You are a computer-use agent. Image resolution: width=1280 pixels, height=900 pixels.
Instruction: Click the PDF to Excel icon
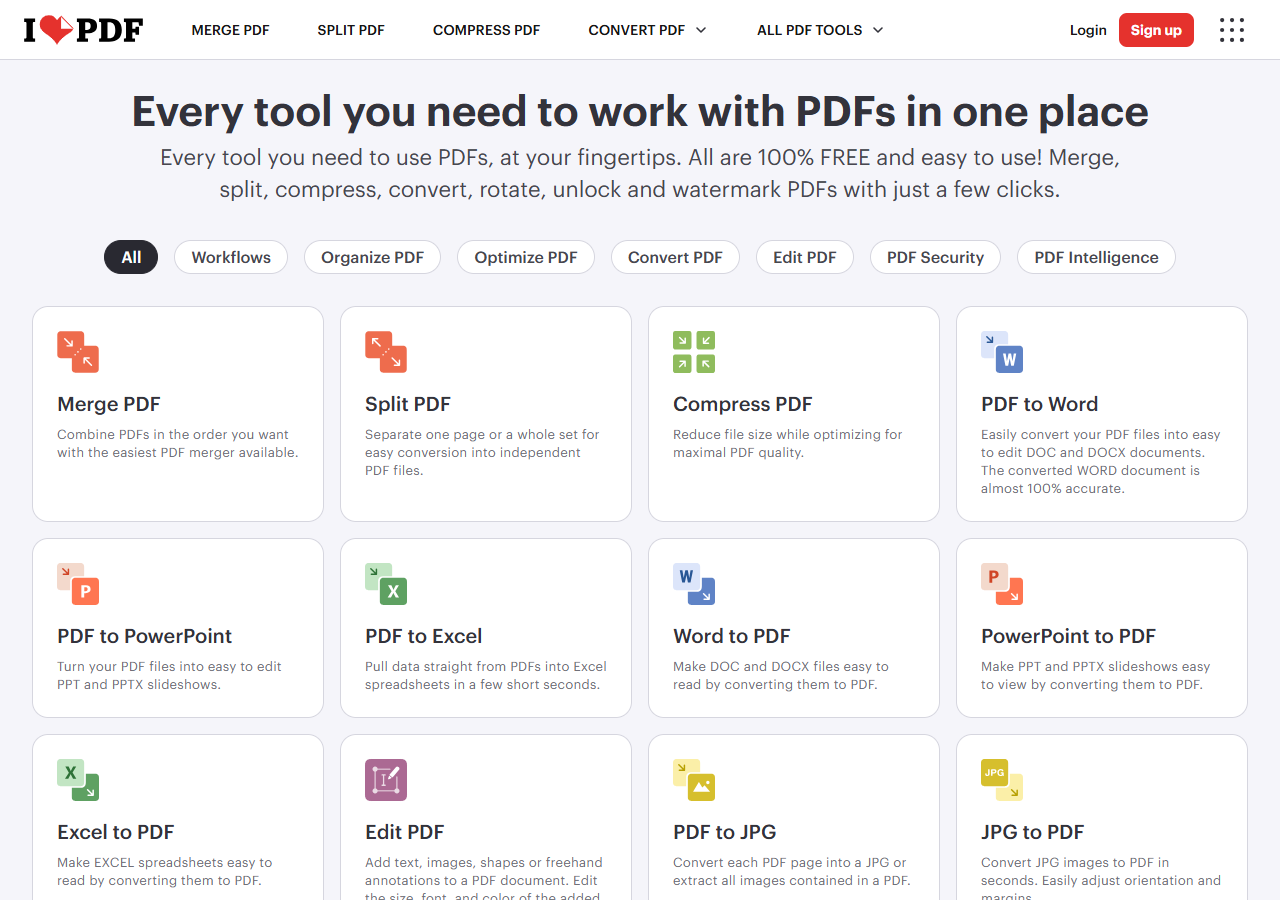386,584
